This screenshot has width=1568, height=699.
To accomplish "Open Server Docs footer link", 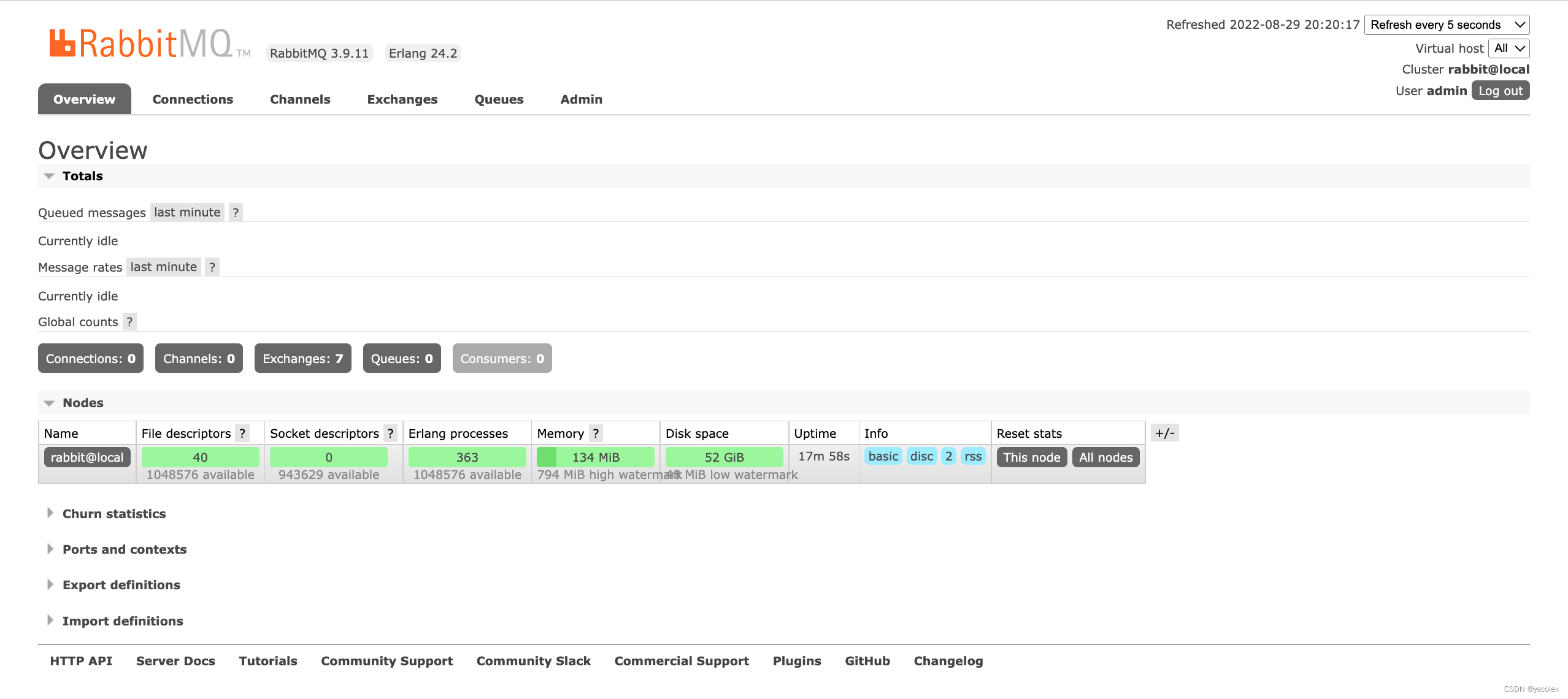I will pos(175,661).
